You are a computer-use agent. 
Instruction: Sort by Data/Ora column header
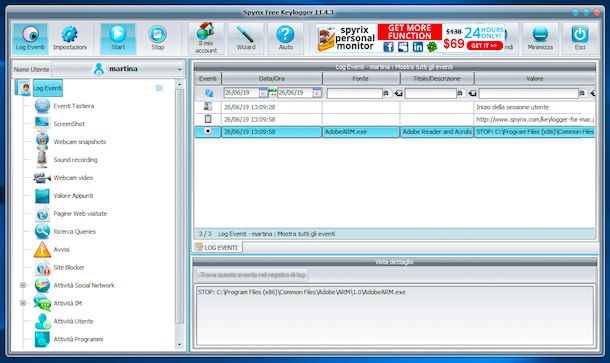tap(272, 79)
